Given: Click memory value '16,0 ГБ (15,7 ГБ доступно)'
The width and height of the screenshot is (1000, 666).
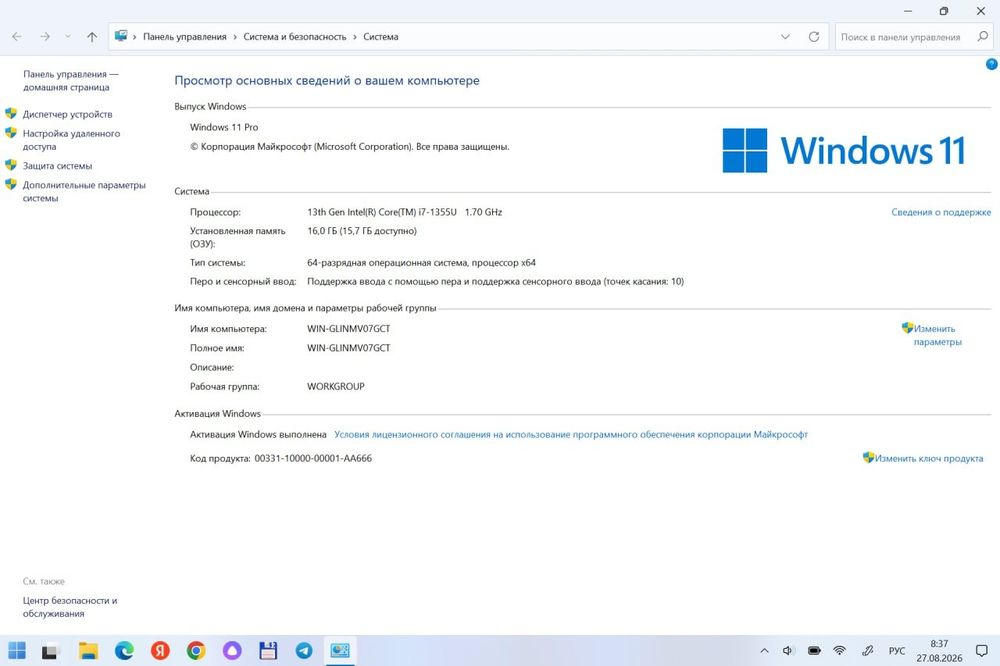Looking at the screenshot, I should coord(362,231).
